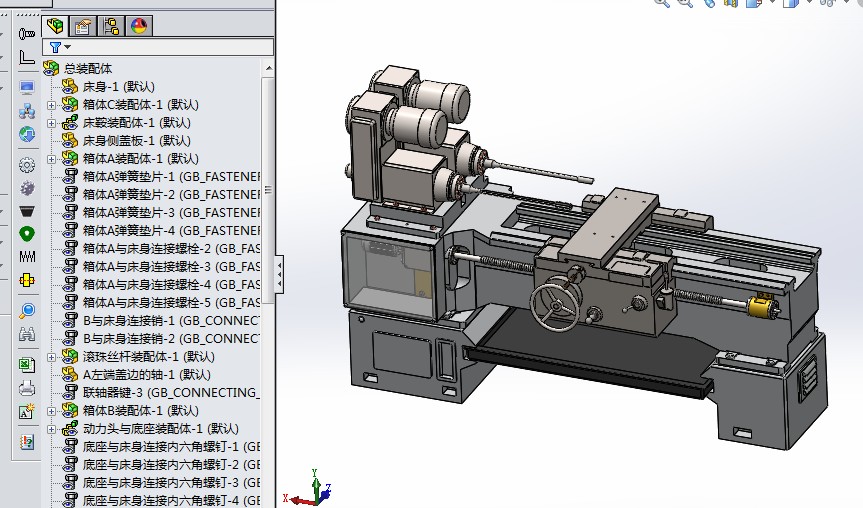Viewport: 863px width, 508px height.
Task: Click the black belt trapezoid icon
Action: click(26, 211)
